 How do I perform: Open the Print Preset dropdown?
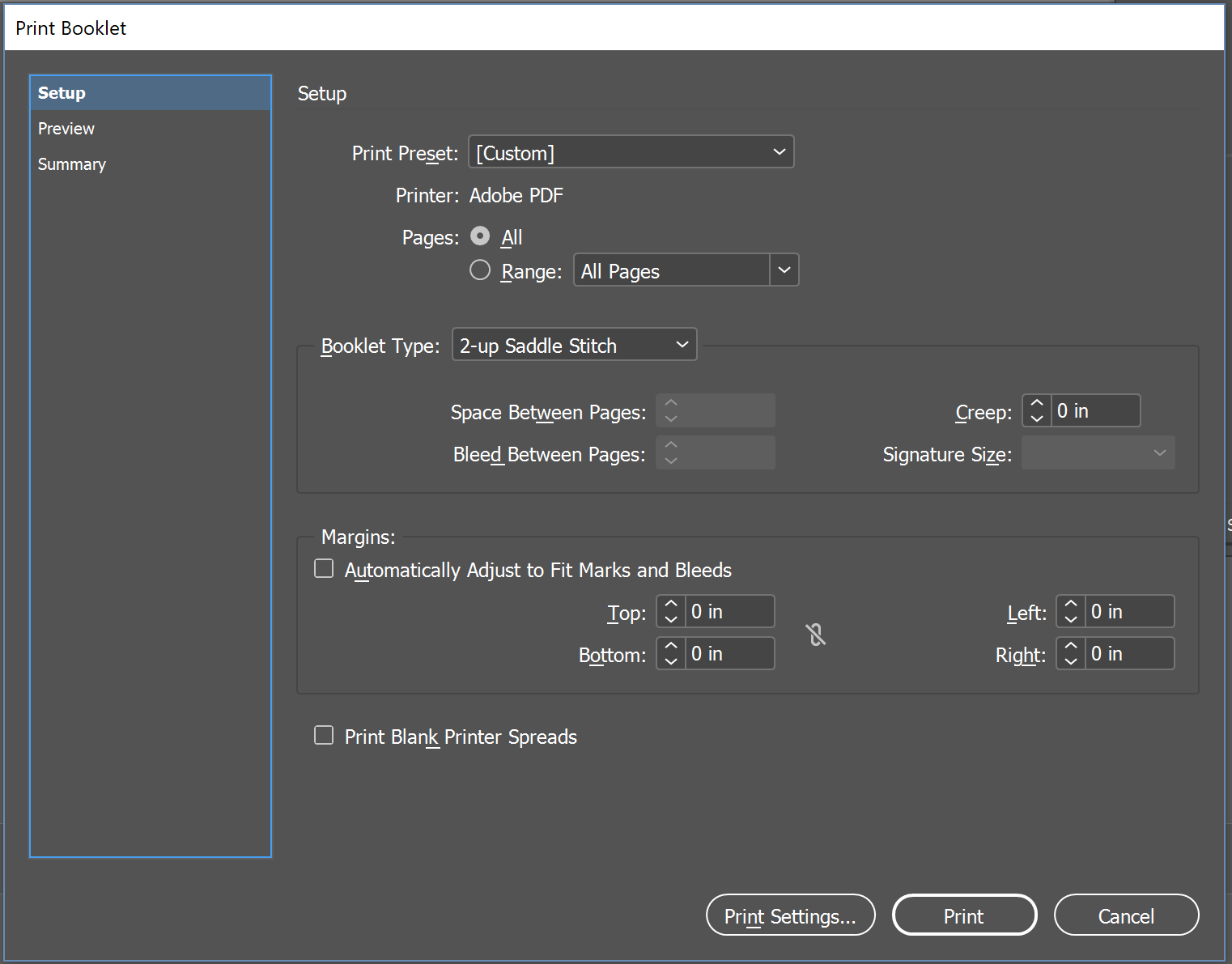pyautogui.click(x=631, y=152)
